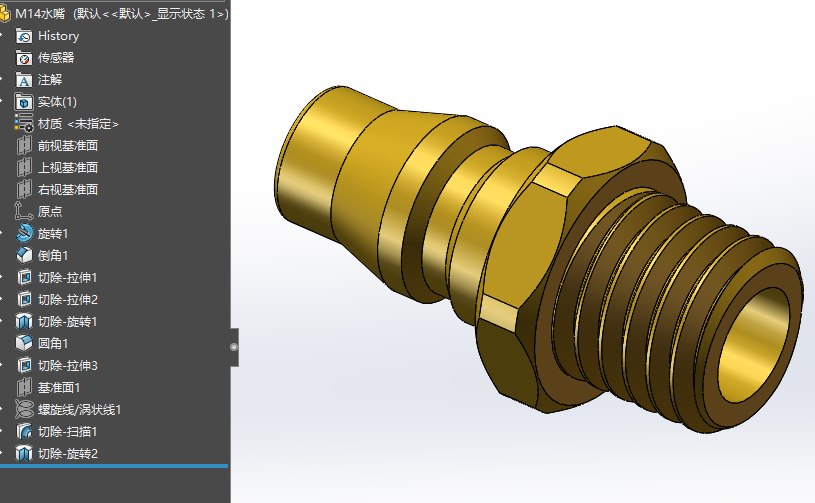The width and height of the screenshot is (815, 503).
Task: Select the 前视基准面 plane icon
Action: (24, 145)
